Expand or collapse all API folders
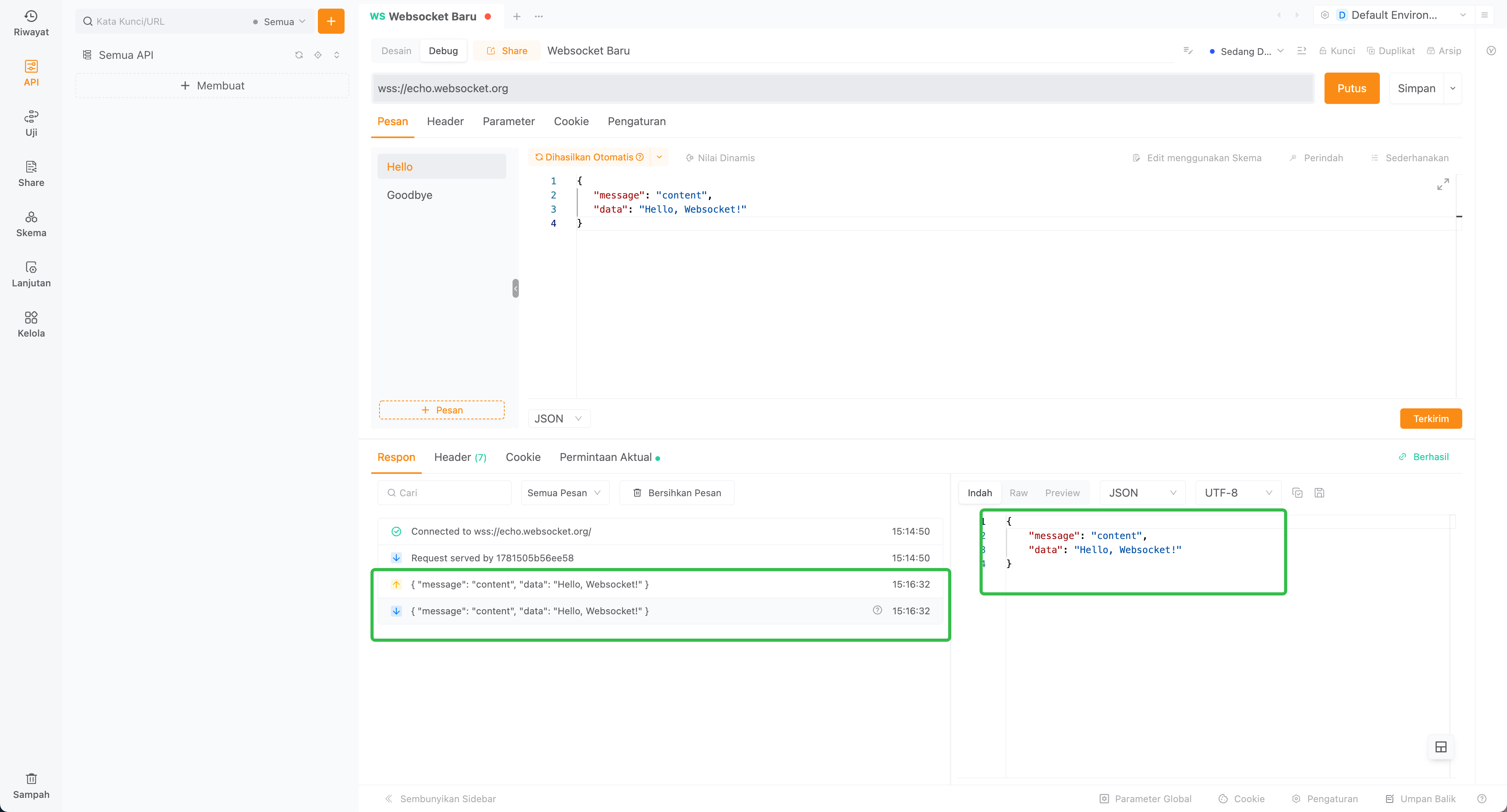Viewport: 1507px width, 812px height. point(336,55)
